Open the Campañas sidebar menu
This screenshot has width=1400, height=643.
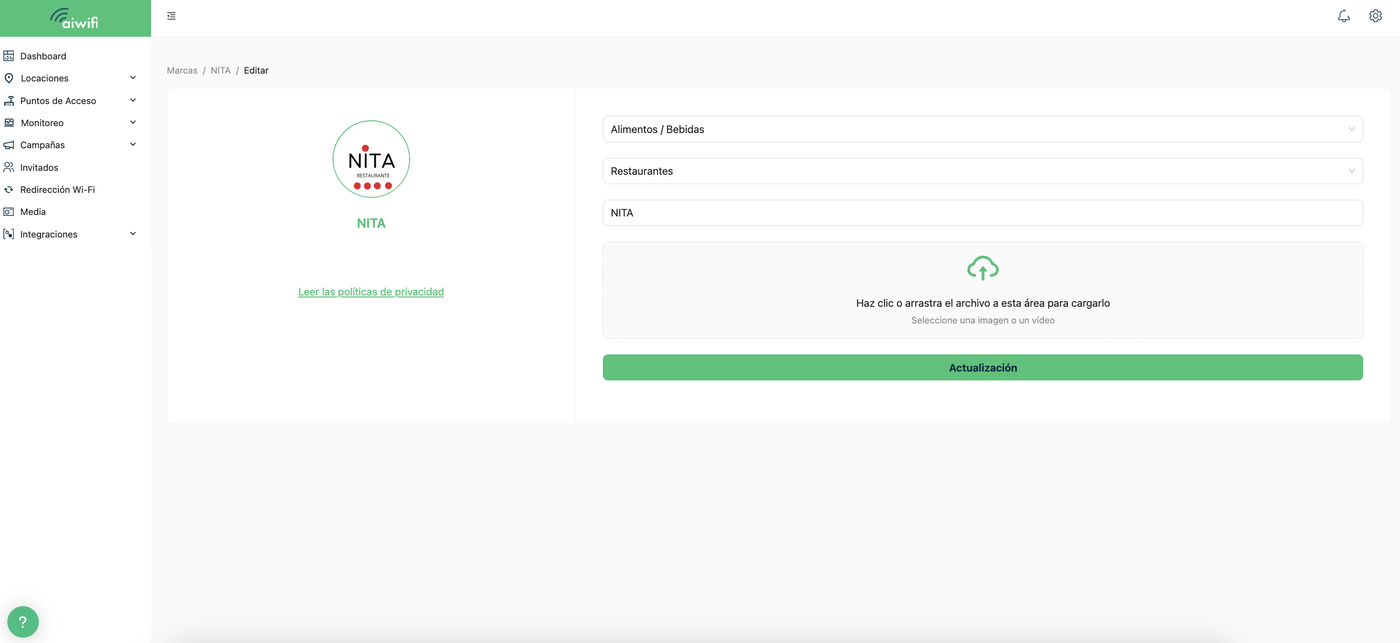[42, 145]
